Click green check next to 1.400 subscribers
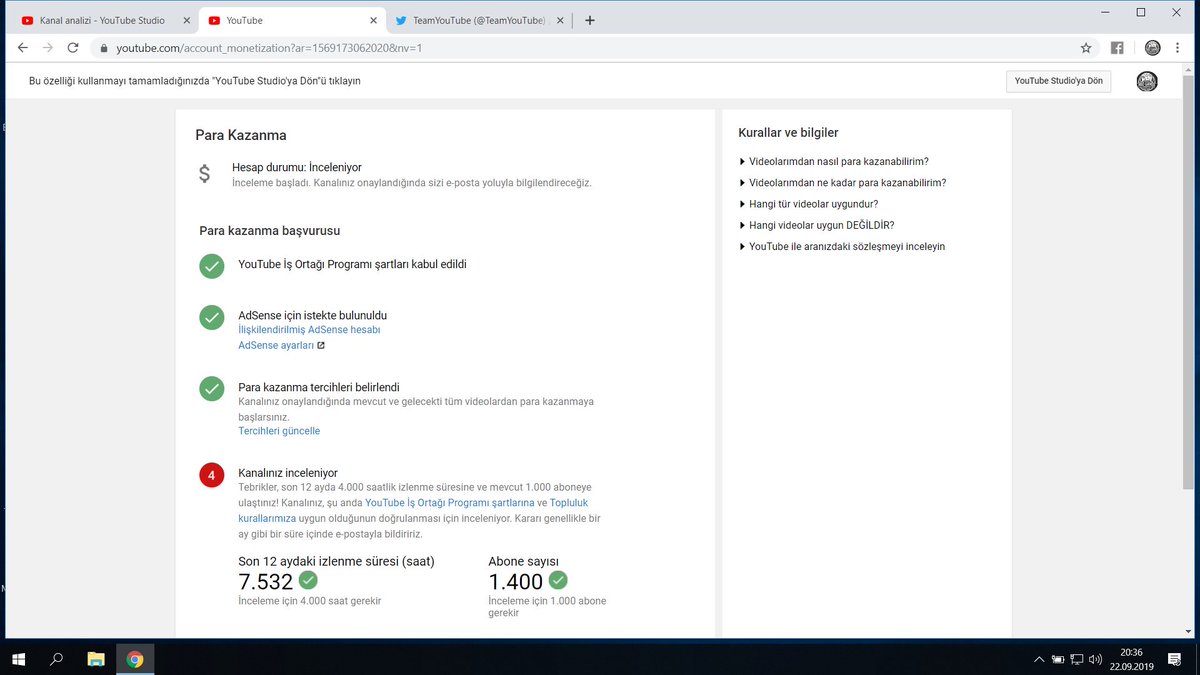This screenshot has height=675, width=1200. (558, 580)
